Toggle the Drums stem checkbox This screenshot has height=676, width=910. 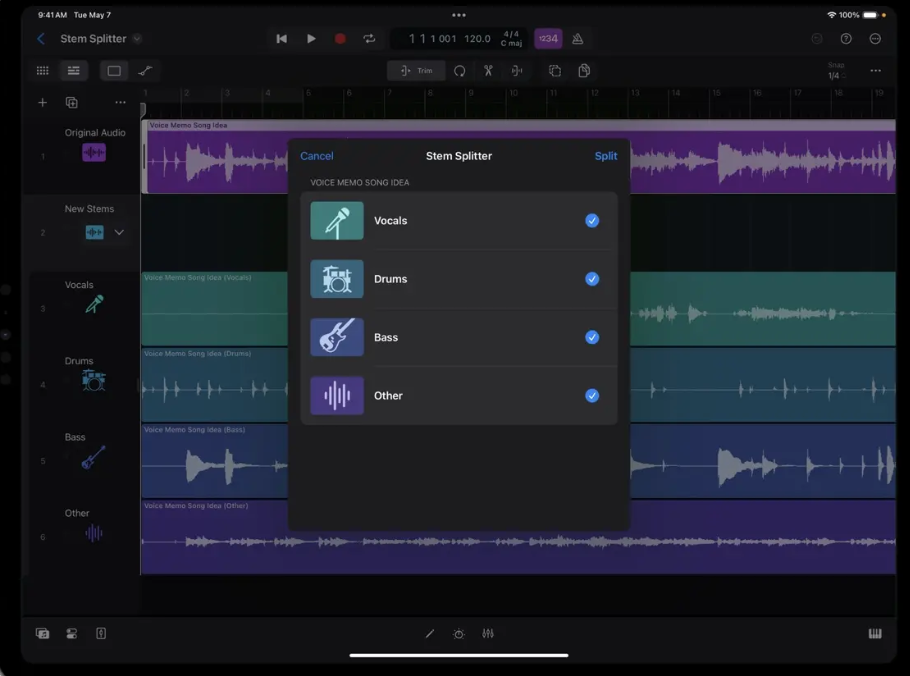(592, 279)
